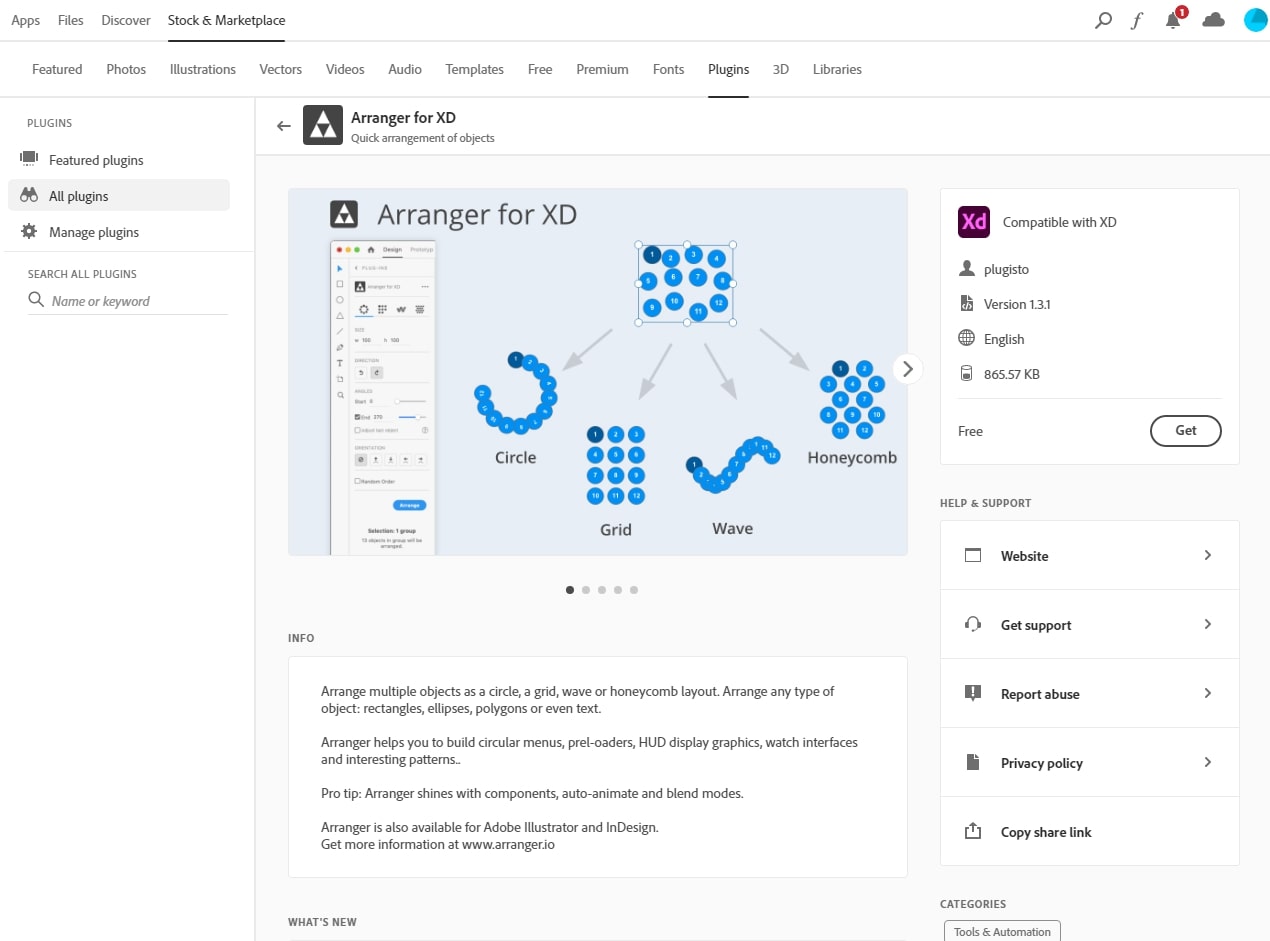
Task: Open the Get support link
Action: [1090, 624]
